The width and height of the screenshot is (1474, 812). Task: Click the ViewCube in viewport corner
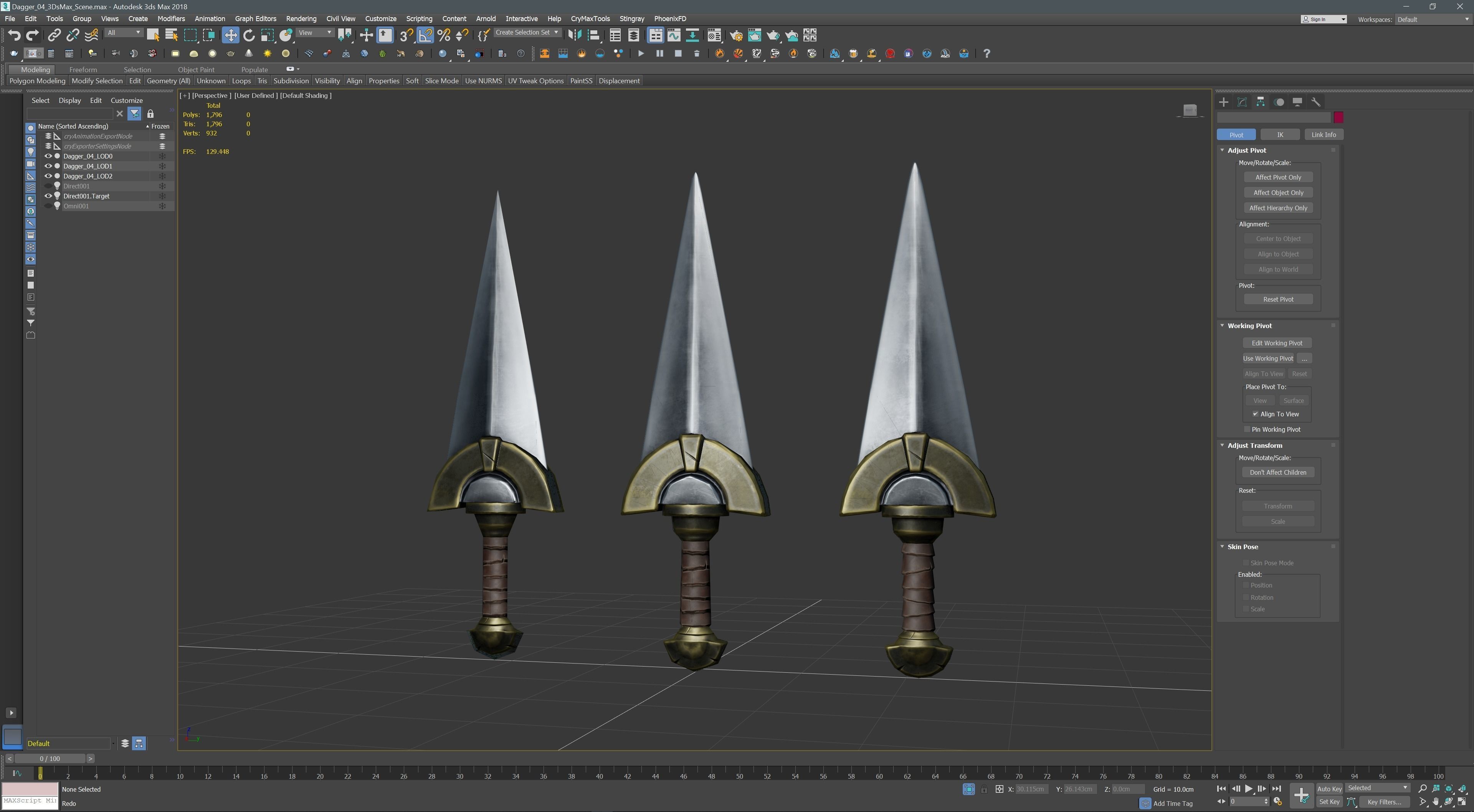pyautogui.click(x=1190, y=110)
